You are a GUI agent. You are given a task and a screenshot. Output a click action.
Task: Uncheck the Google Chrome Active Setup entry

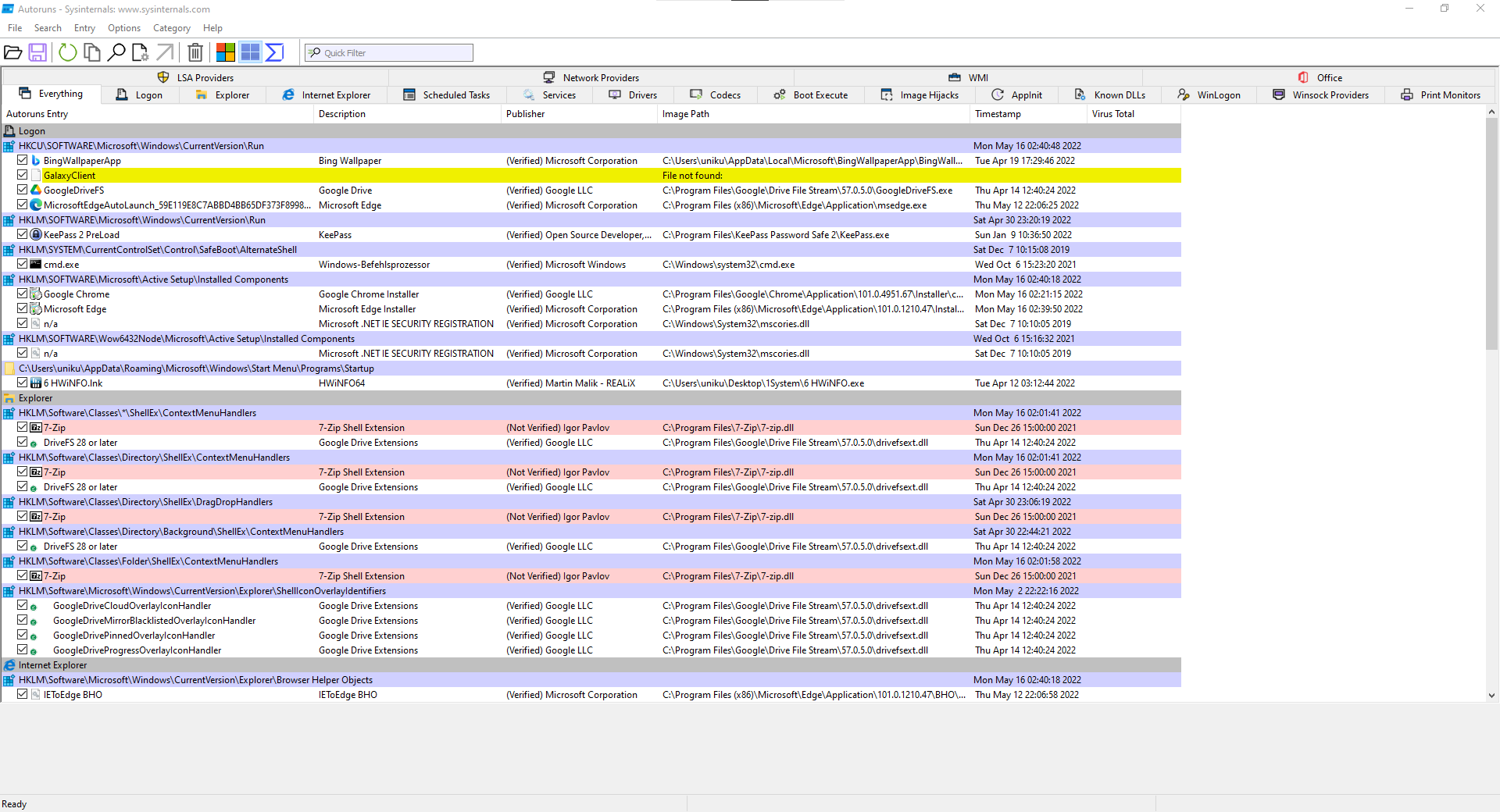(x=23, y=294)
